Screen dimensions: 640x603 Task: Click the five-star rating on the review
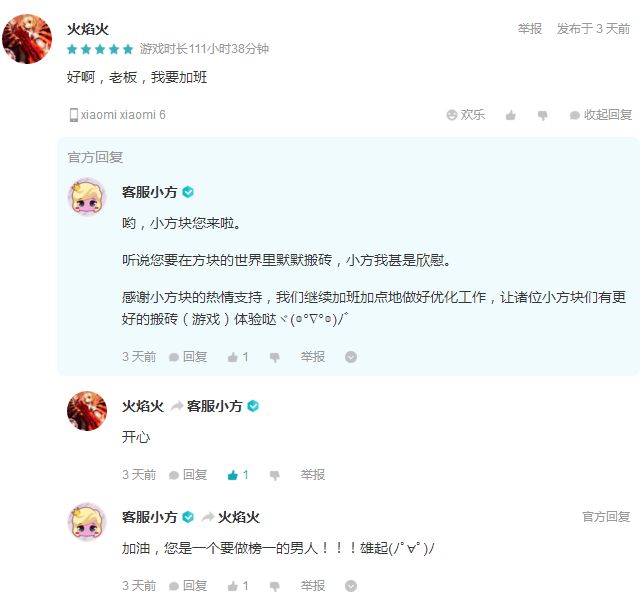pyautogui.click(x=100, y=49)
